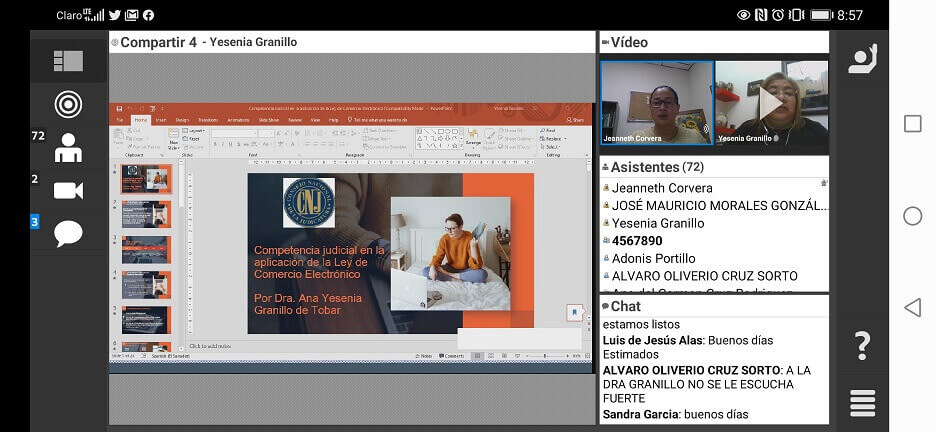Switch to the Insert ribbon tab

(161, 120)
